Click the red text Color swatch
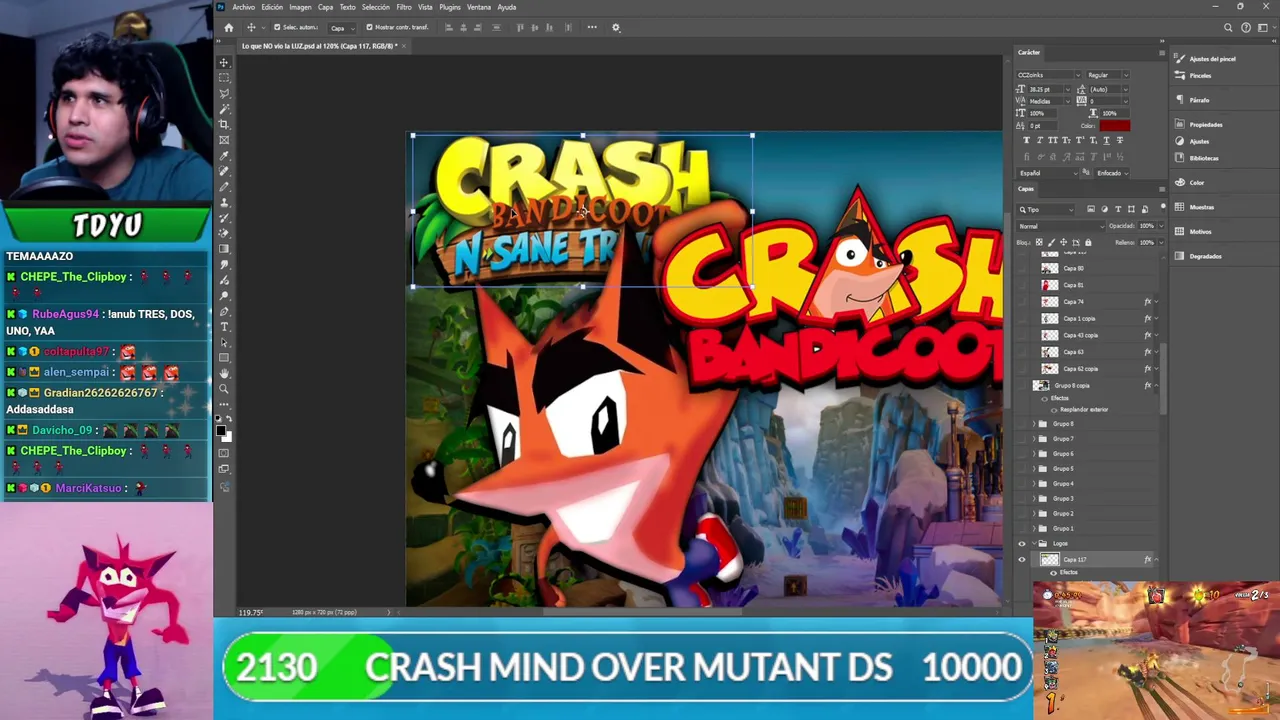 coord(1114,126)
